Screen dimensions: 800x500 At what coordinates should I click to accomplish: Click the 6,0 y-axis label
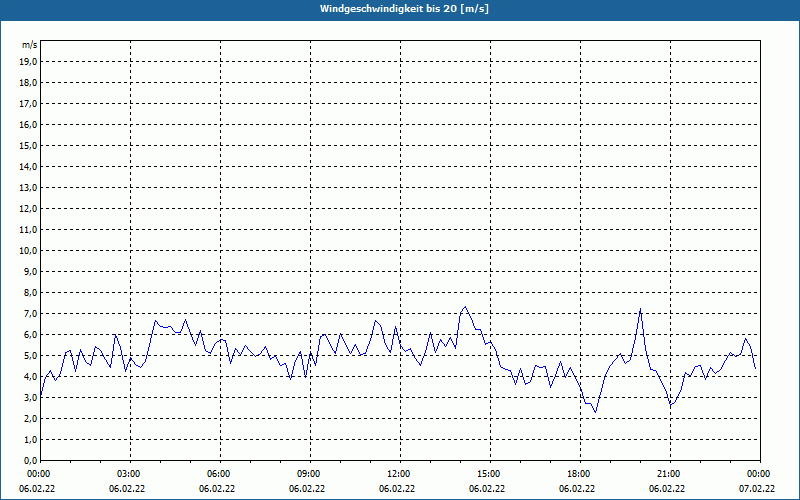[30, 335]
